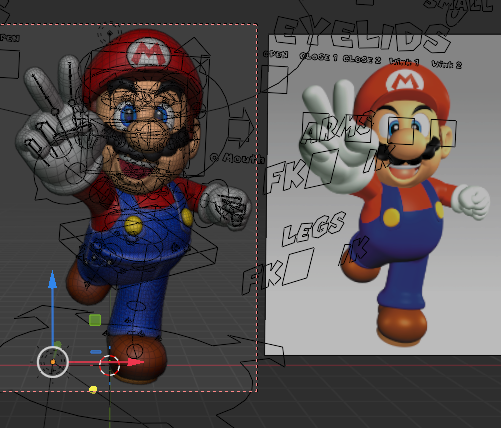Screen dimensions: 501x428
Task: Click the 'Close 1' label
Action: click(318, 57)
